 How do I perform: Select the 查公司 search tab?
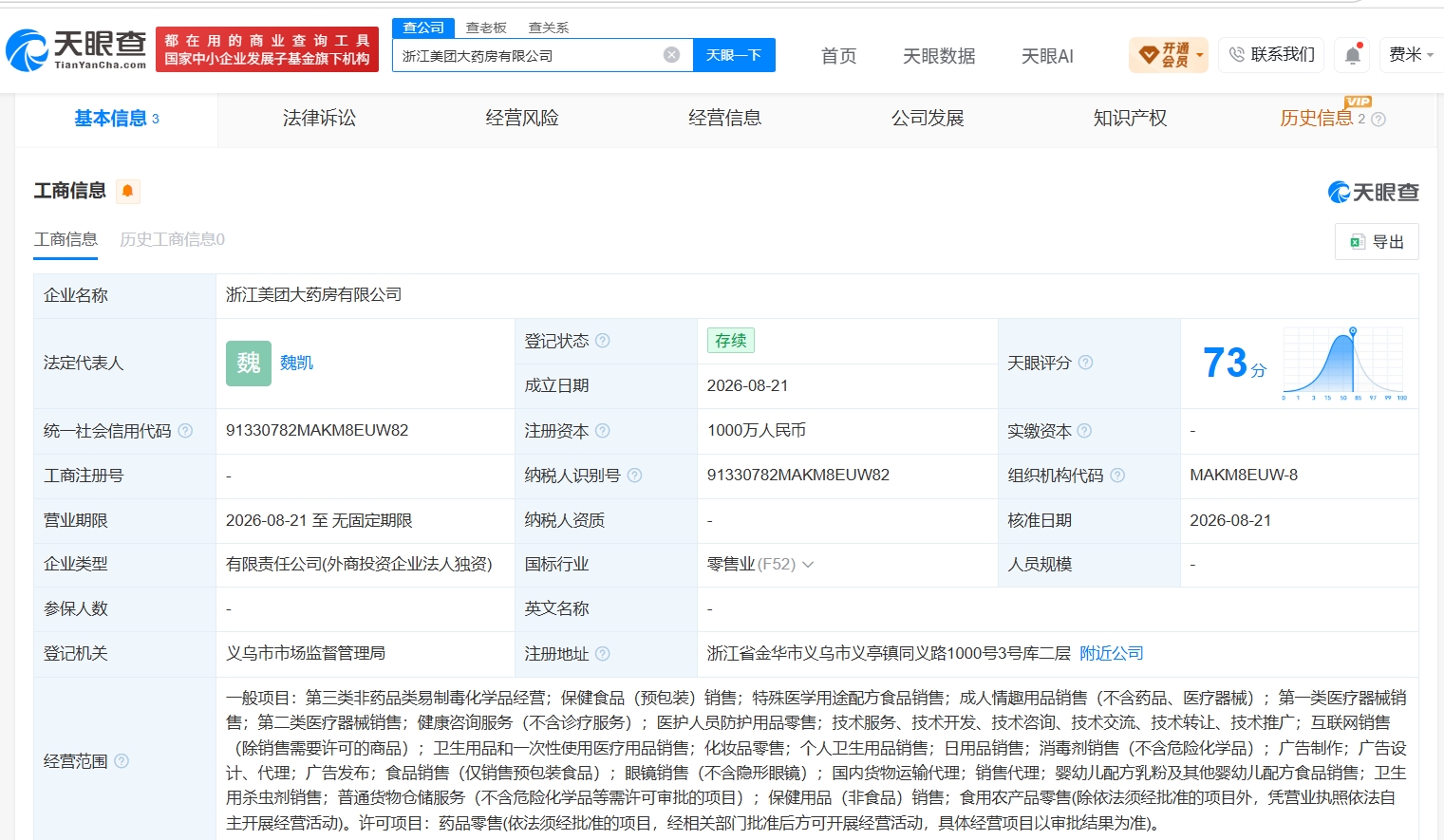coord(423,28)
